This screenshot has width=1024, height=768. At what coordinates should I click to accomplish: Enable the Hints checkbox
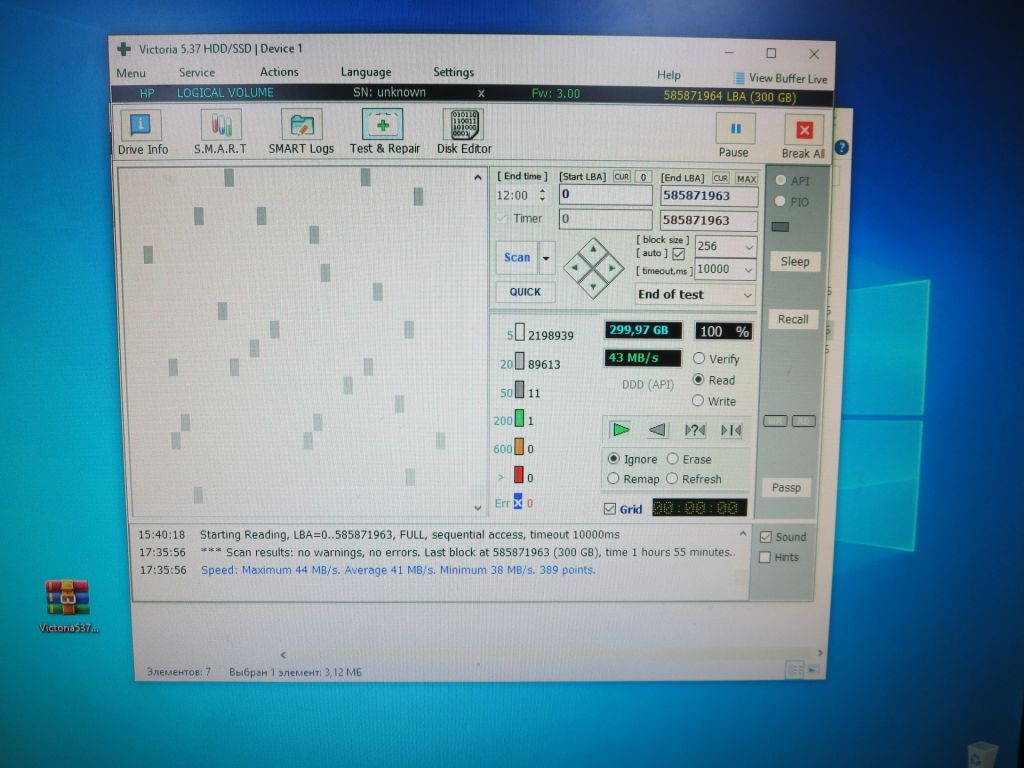765,557
